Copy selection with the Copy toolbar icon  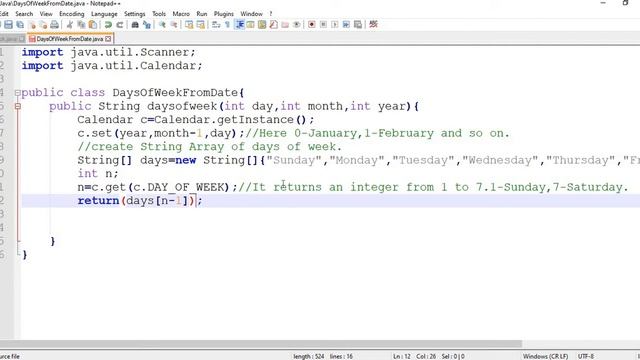click(x=81, y=24)
